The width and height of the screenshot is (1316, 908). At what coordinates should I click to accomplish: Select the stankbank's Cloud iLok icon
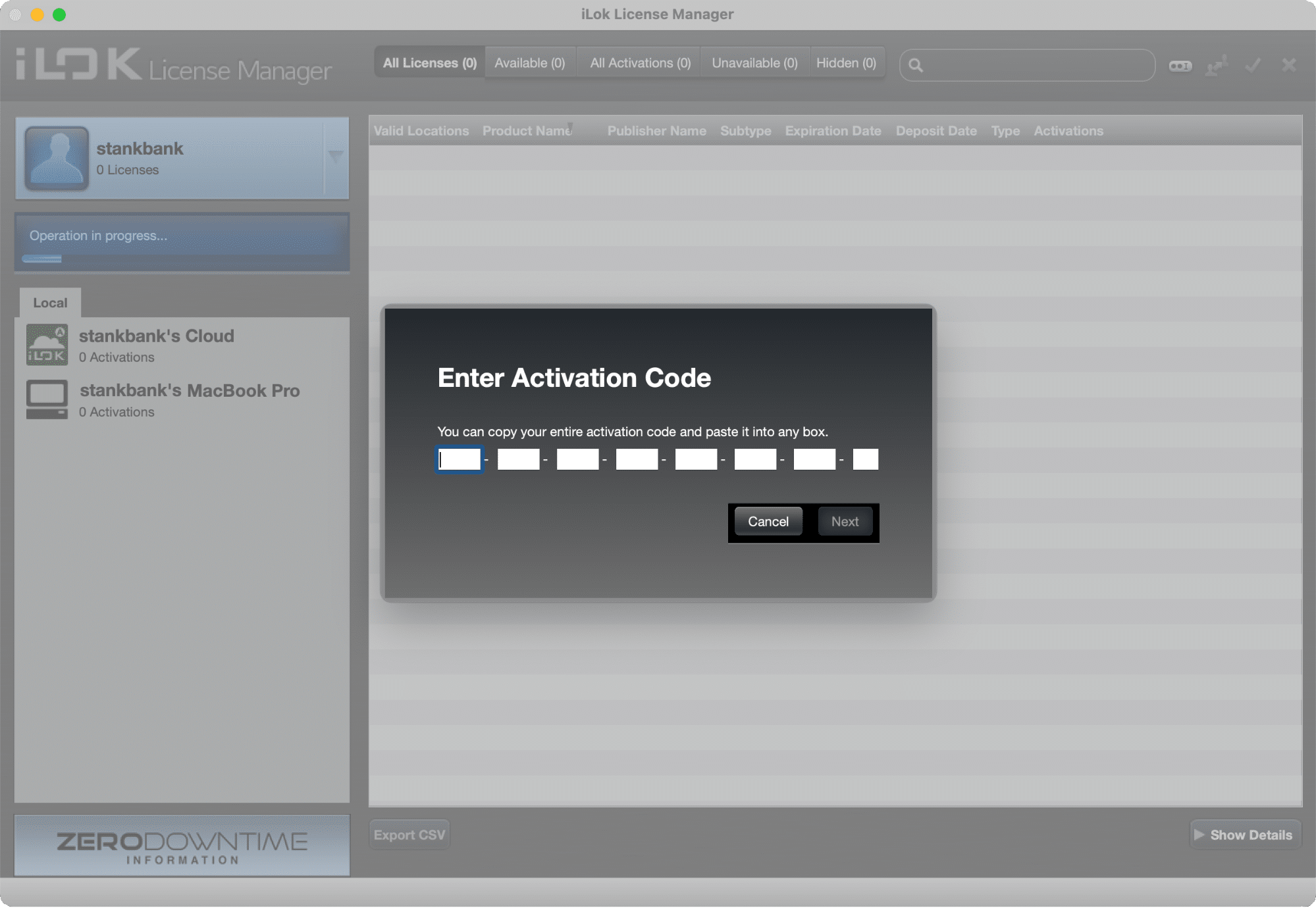(47, 345)
